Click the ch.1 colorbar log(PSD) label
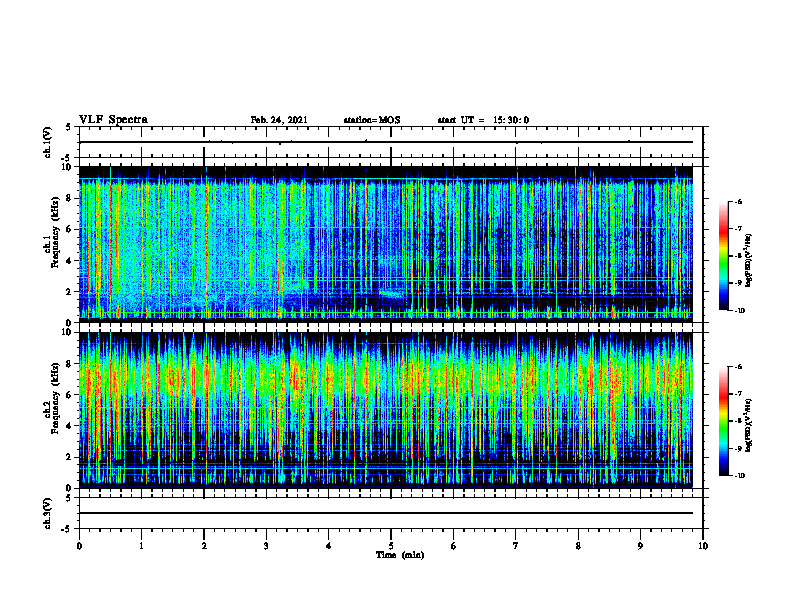792x612 pixels. tap(748, 260)
